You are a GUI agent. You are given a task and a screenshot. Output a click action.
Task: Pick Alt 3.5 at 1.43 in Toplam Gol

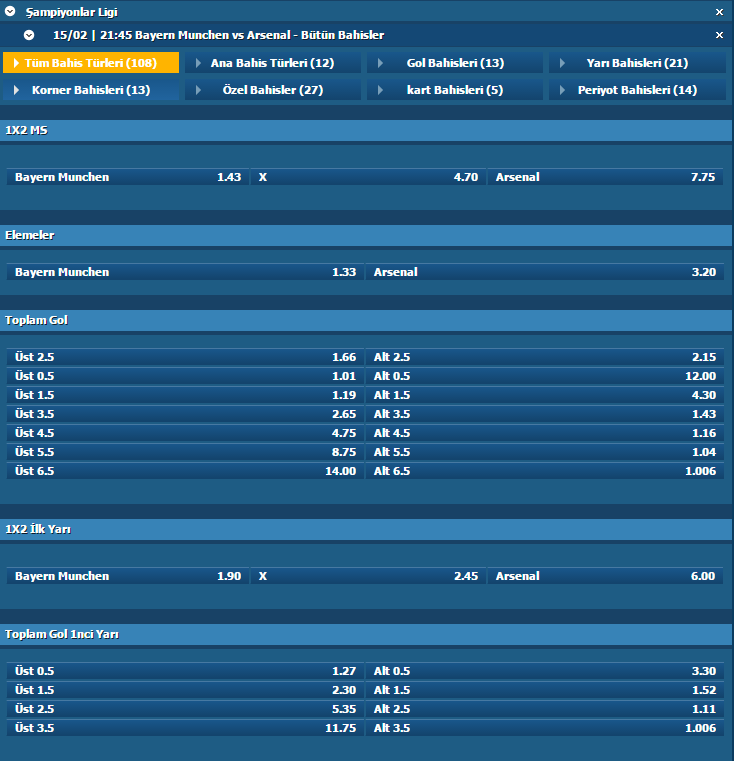tap(545, 414)
